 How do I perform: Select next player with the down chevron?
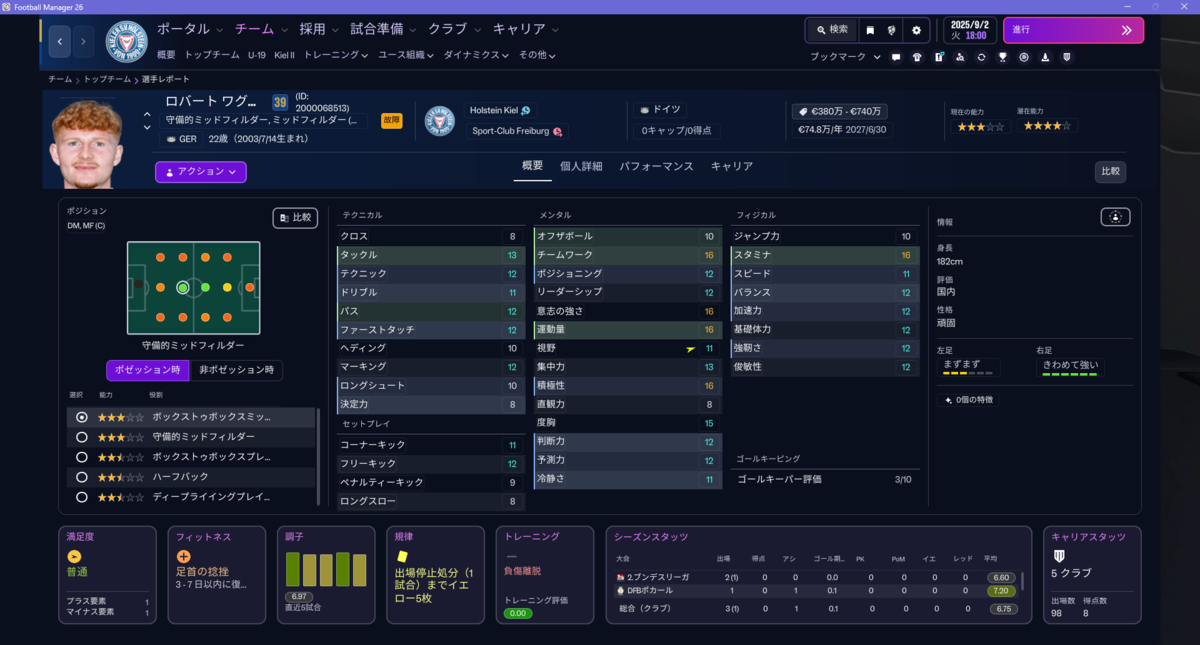click(148, 128)
